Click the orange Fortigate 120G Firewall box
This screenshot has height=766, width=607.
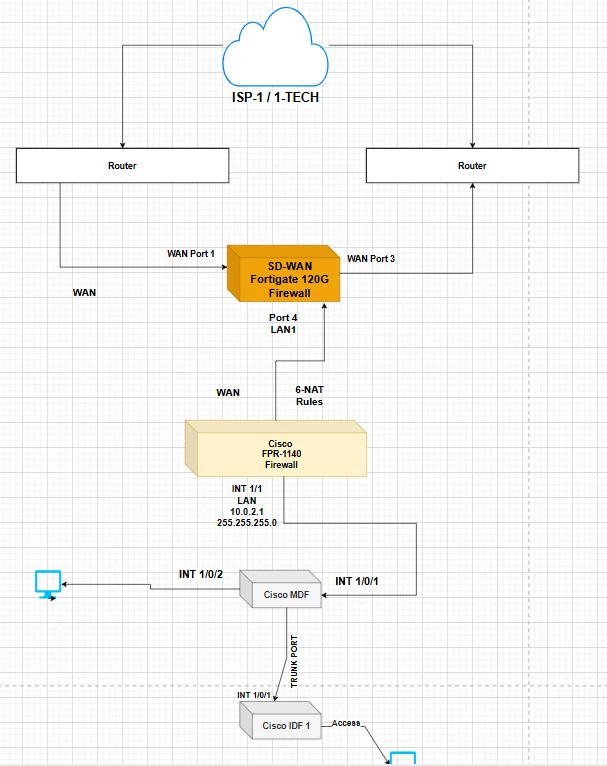pyautogui.click(x=284, y=274)
